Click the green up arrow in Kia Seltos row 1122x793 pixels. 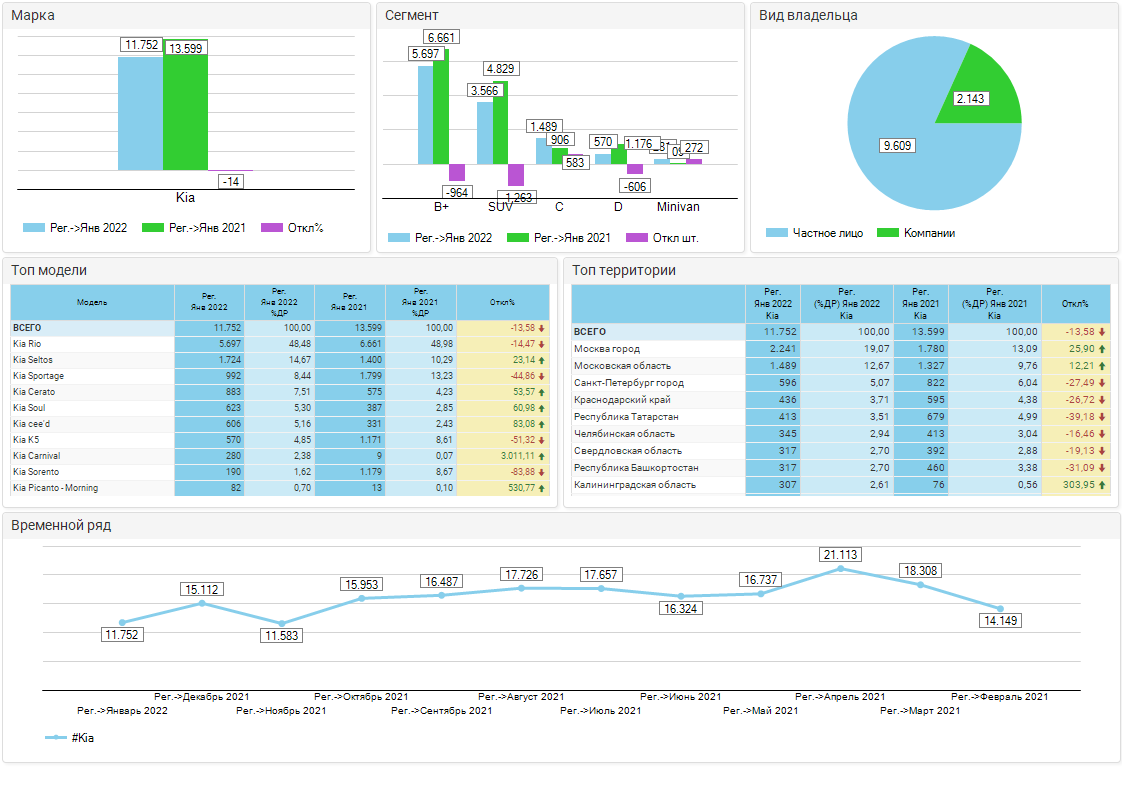[541, 360]
